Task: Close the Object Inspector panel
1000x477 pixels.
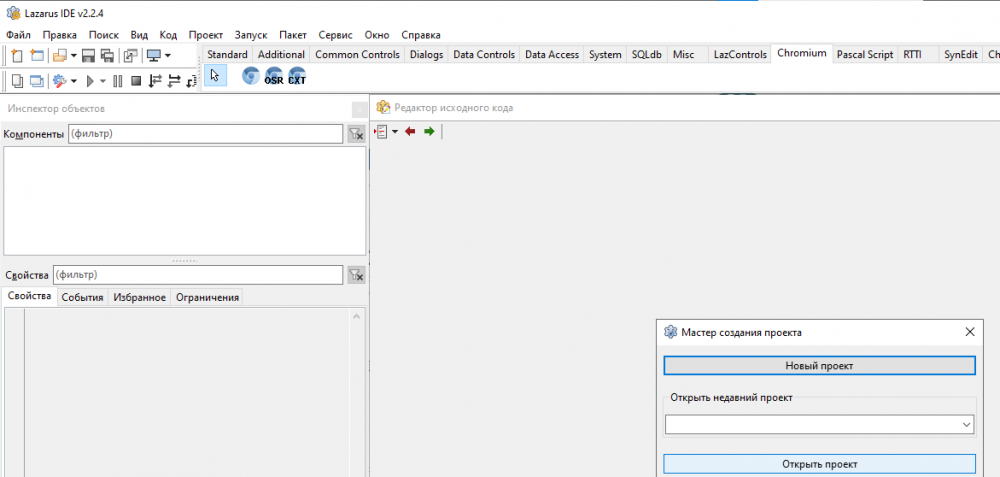Action: coord(359,109)
